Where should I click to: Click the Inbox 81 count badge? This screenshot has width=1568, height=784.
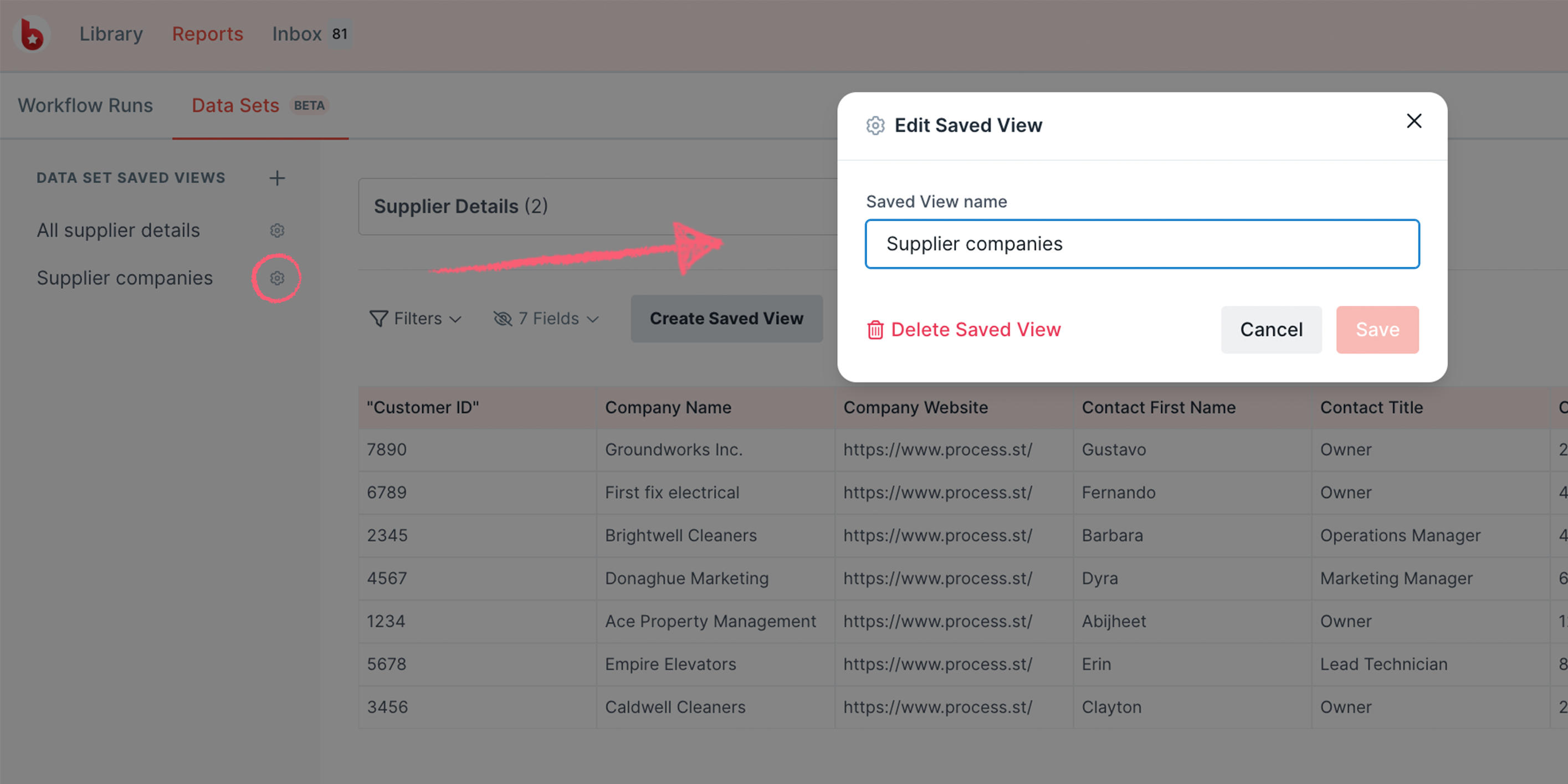click(340, 34)
